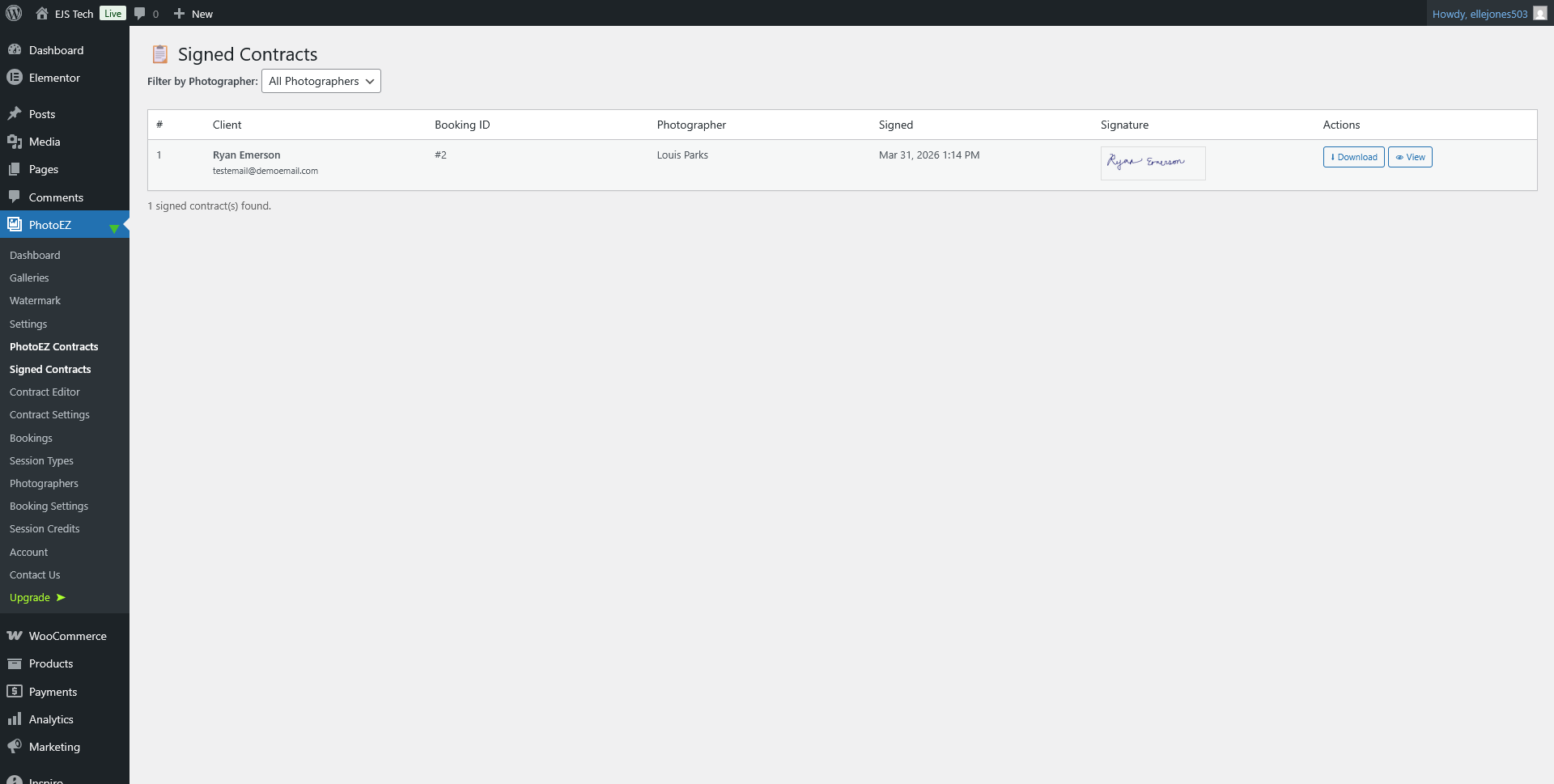The width and height of the screenshot is (1554, 784).
Task: Click the New content button in admin bar
Action: [x=193, y=14]
